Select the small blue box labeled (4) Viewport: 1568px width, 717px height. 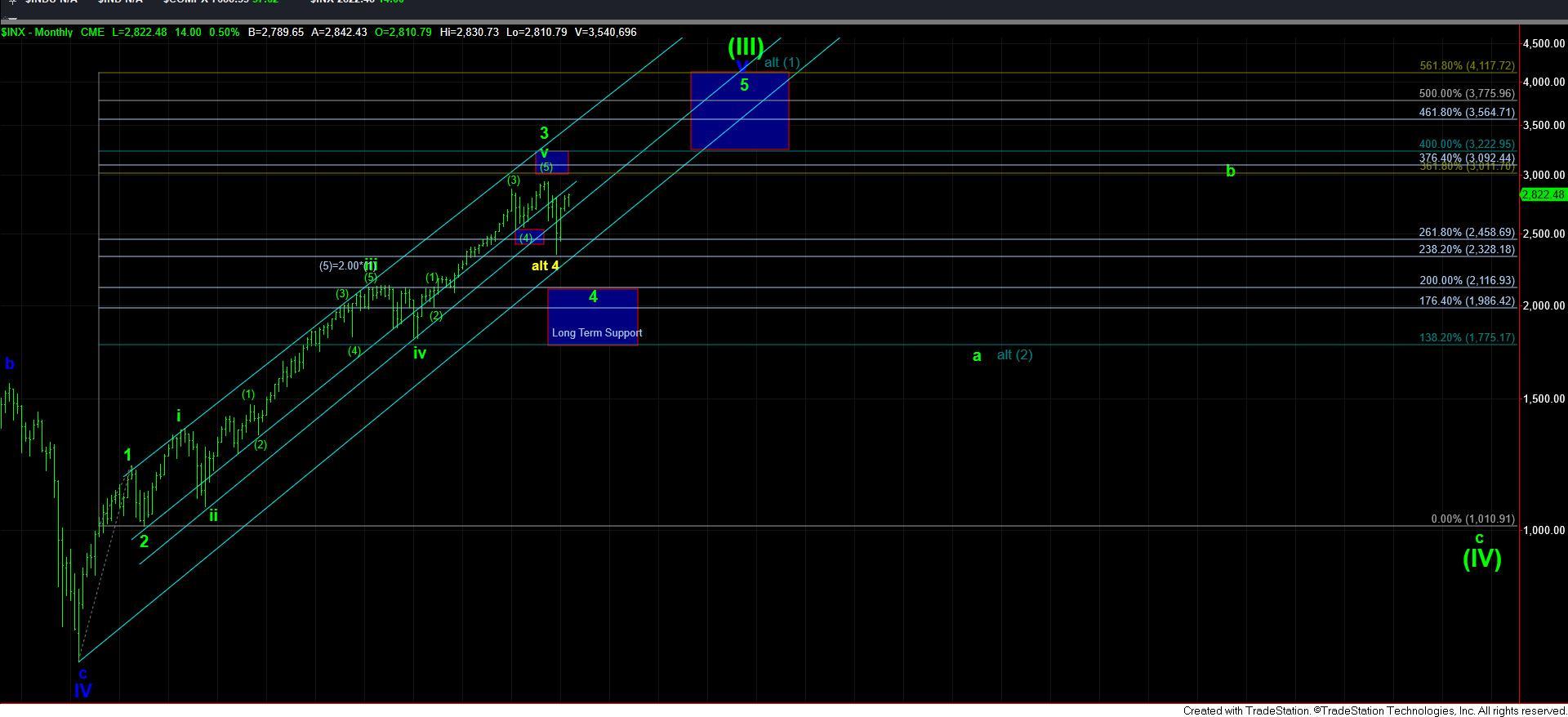pos(528,238)
